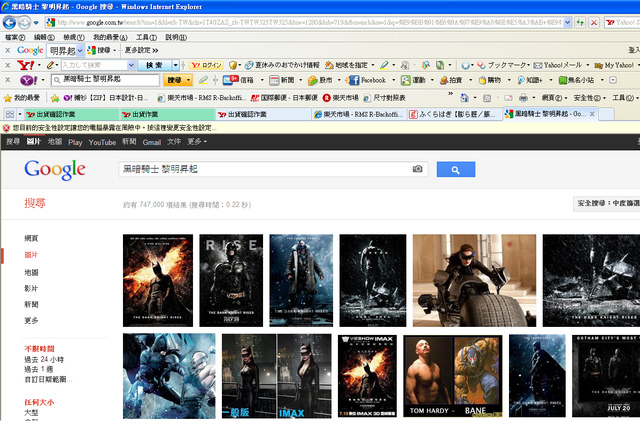Close the 黑暗騎士 黎明昇起 tab
640x428 pixels.
(592, 114)
